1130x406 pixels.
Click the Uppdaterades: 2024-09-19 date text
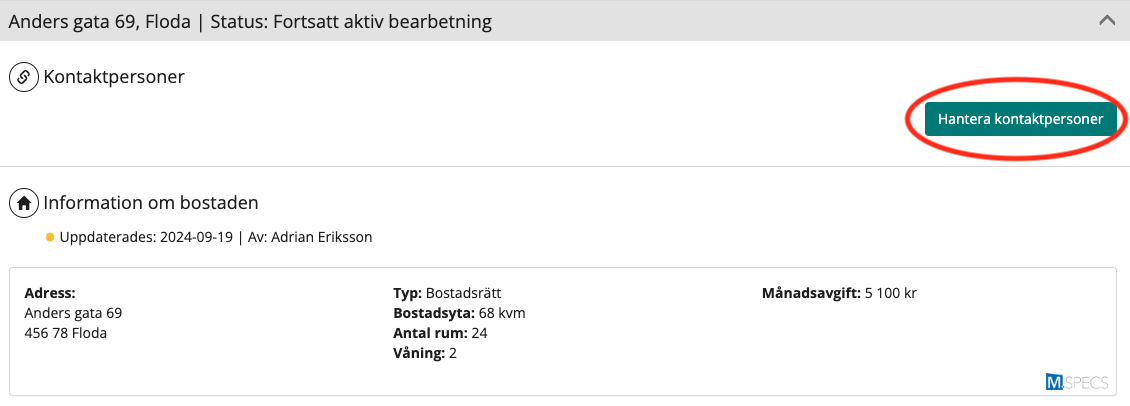144,238
